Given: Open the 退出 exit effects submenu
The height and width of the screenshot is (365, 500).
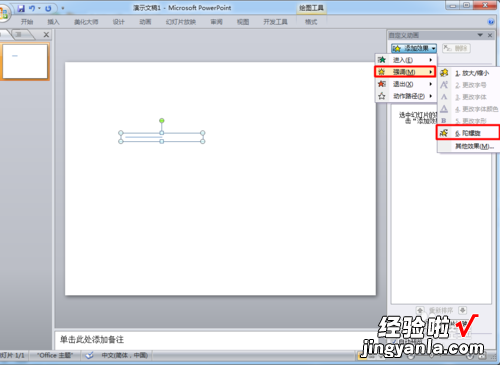Looking at the screenshot, I should (405, 84).
